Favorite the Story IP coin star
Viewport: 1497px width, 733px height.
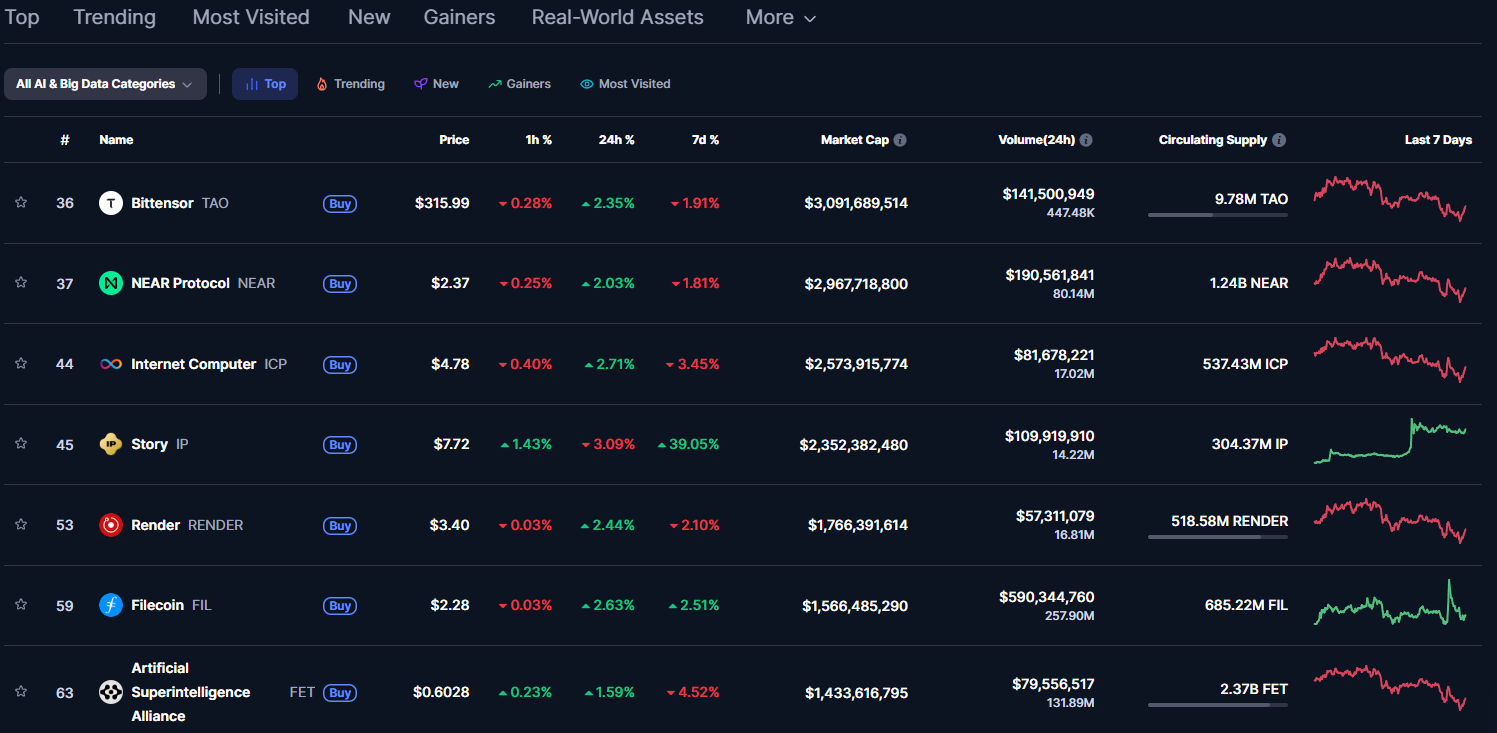[x=21, y=444]
